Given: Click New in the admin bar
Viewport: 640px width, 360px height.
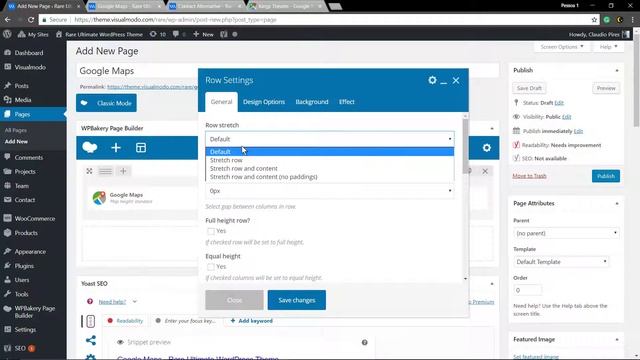Looking at the screenshot, I should [x=203, y=34].
